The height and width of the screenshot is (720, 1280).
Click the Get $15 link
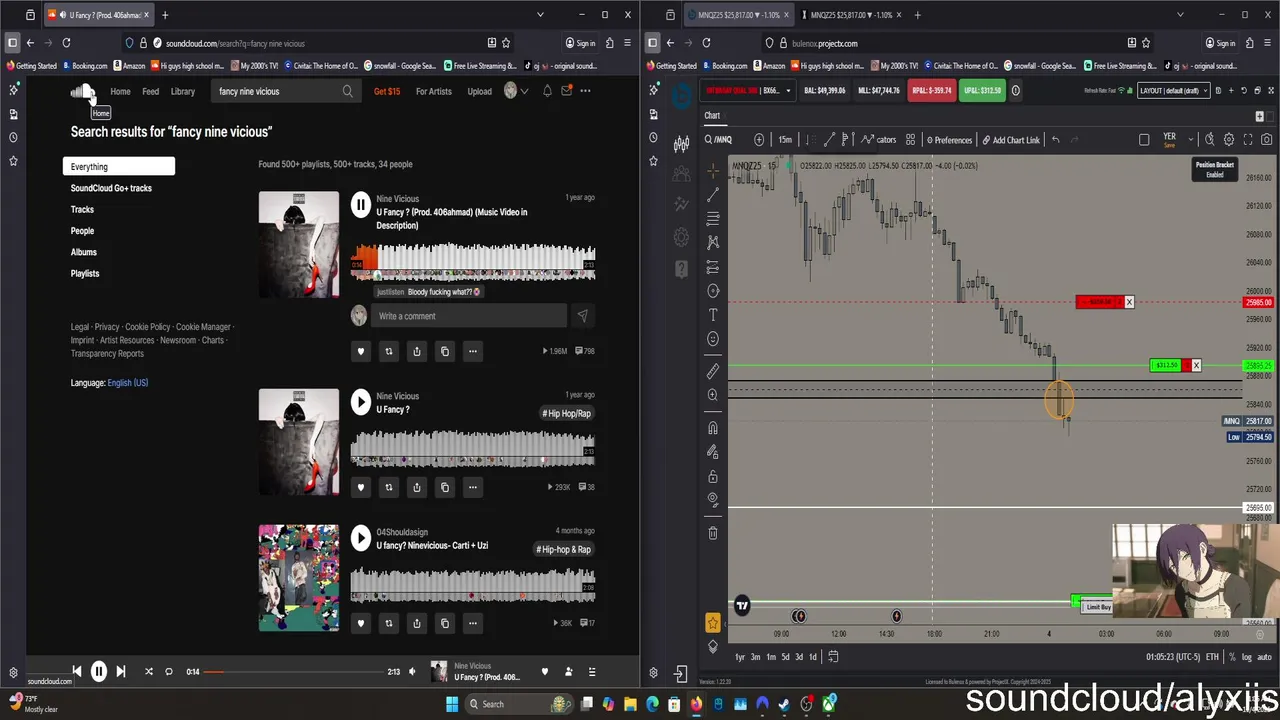(x=387, y=91)
